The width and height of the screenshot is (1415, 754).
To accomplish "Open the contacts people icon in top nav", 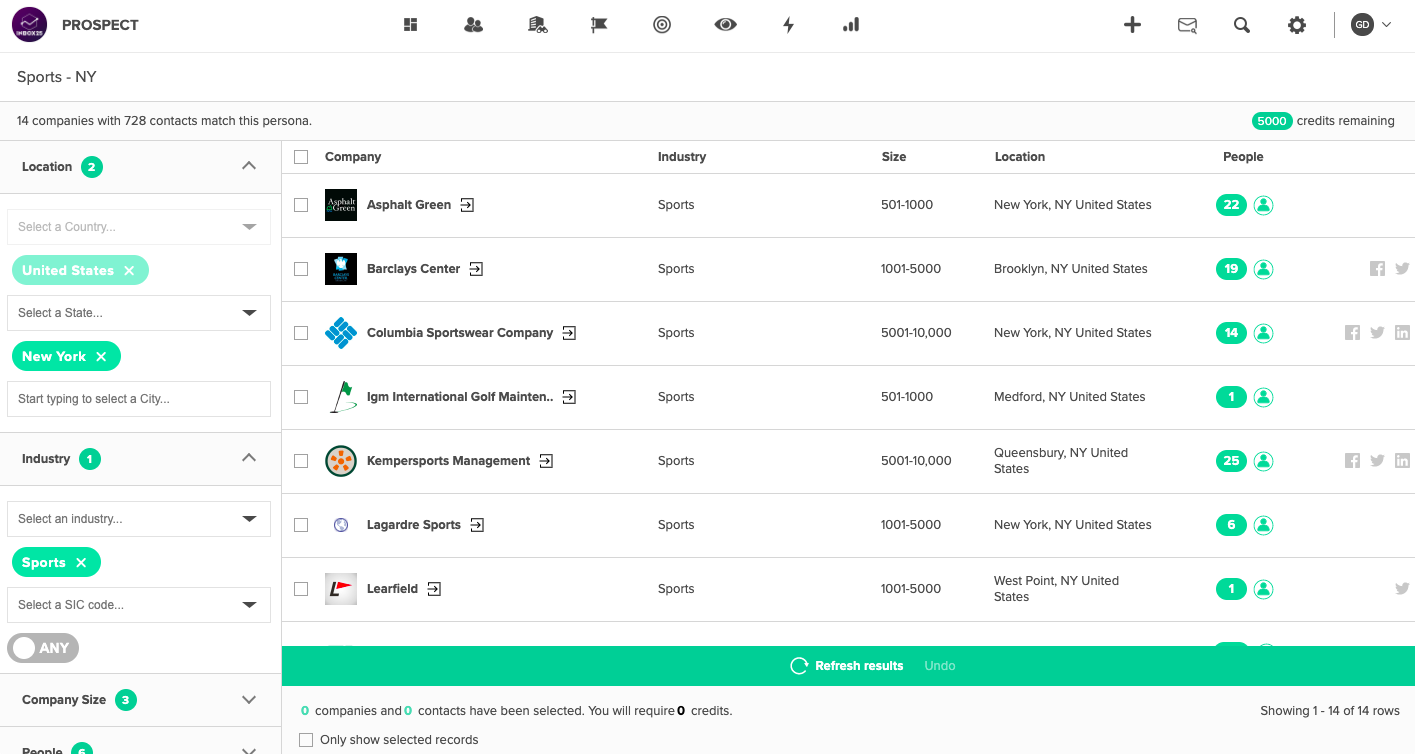I will click(474, 25).
